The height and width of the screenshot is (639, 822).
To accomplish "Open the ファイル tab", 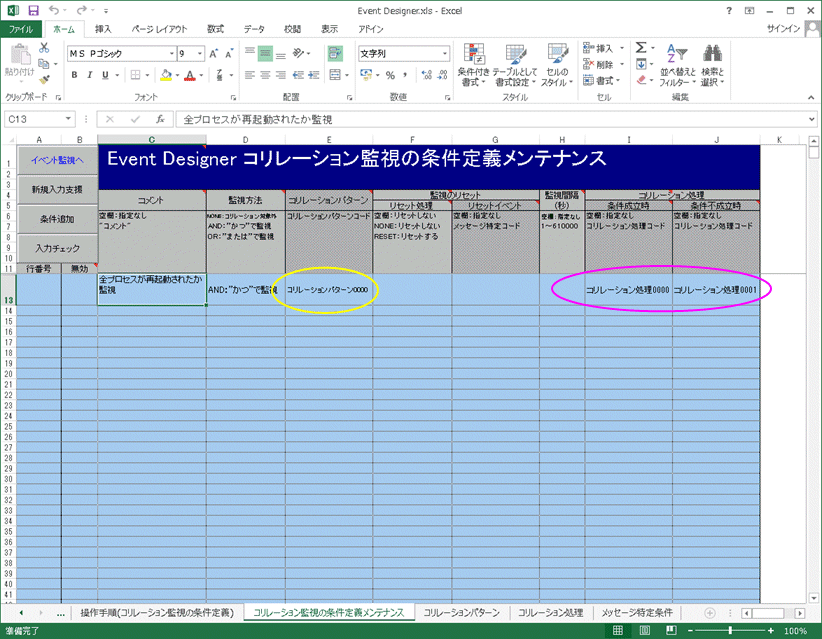I will pyautogui.click(x=20, y=29).
